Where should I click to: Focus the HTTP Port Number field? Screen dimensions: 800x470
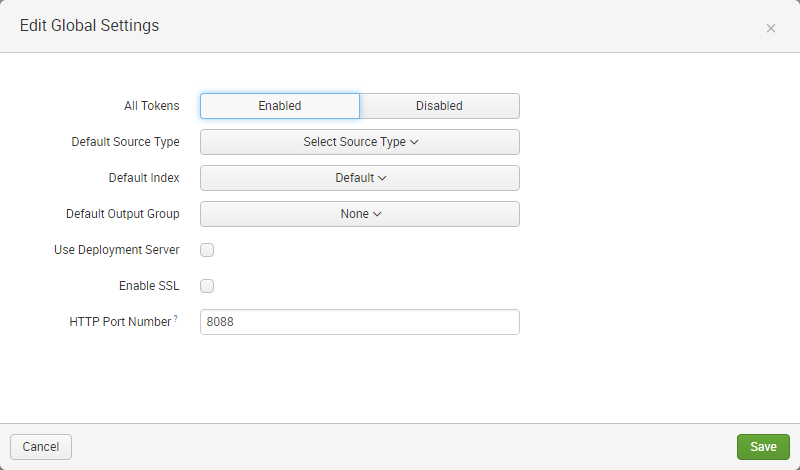click(x=360, y=322)
